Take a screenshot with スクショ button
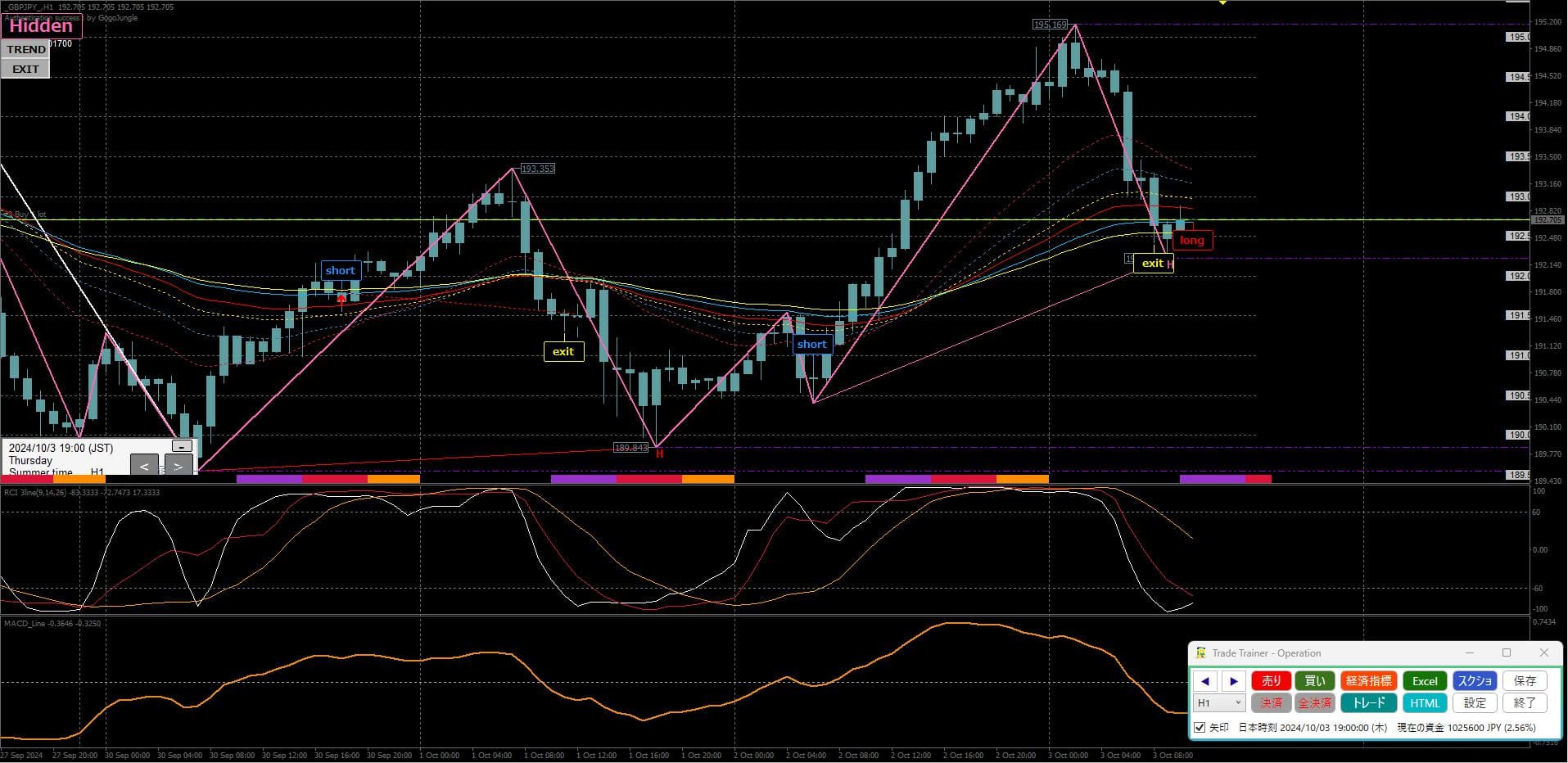 coord(1475,681)
